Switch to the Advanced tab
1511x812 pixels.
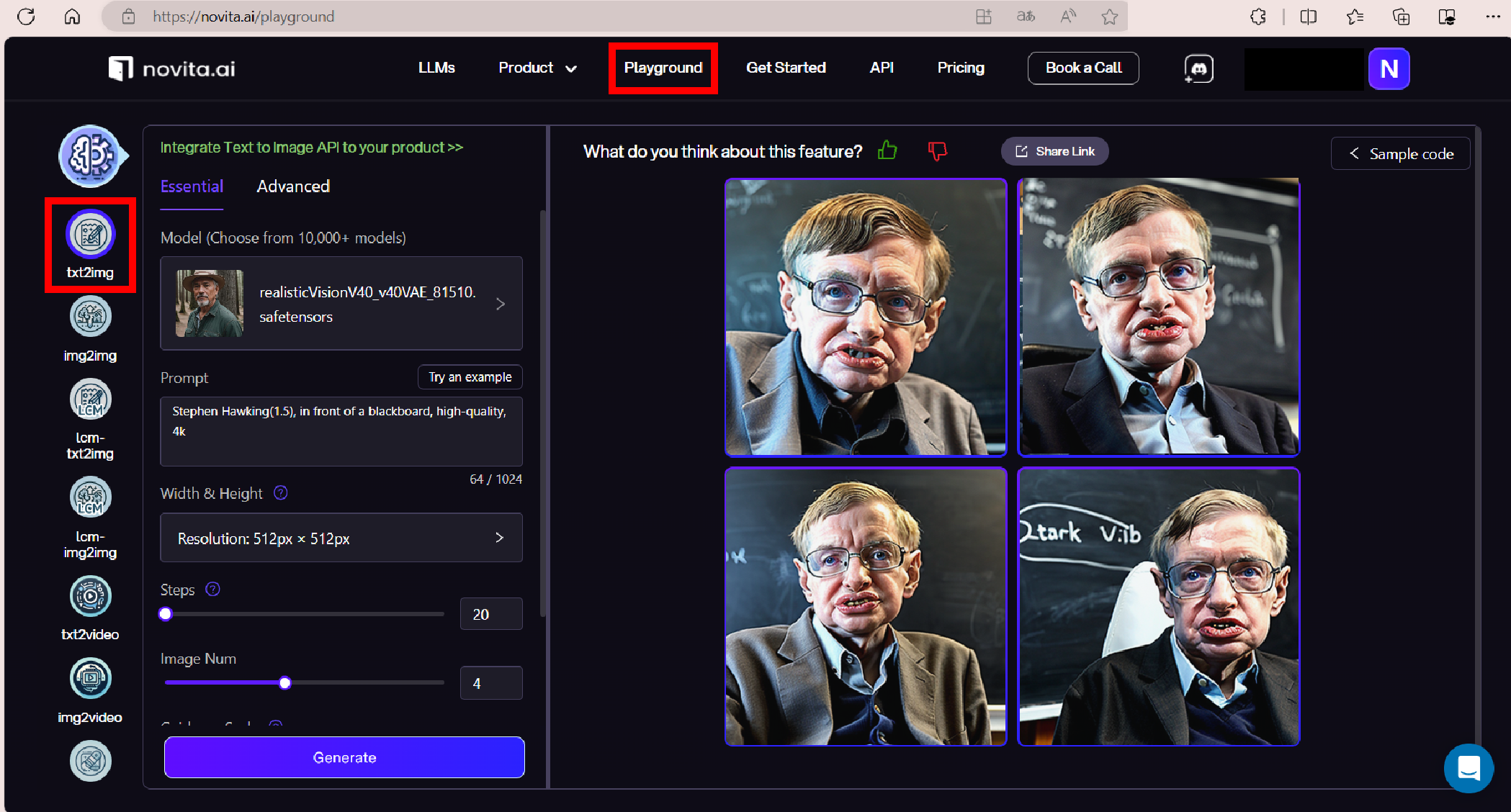pyautogui.click(x=293, y=186)
